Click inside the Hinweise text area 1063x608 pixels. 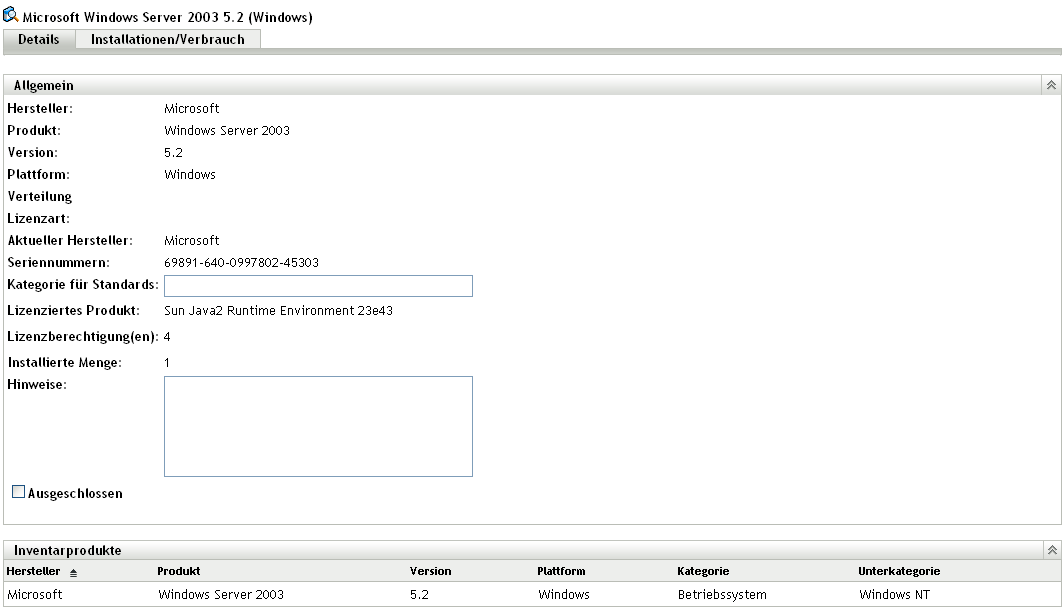tap(318, 426)
